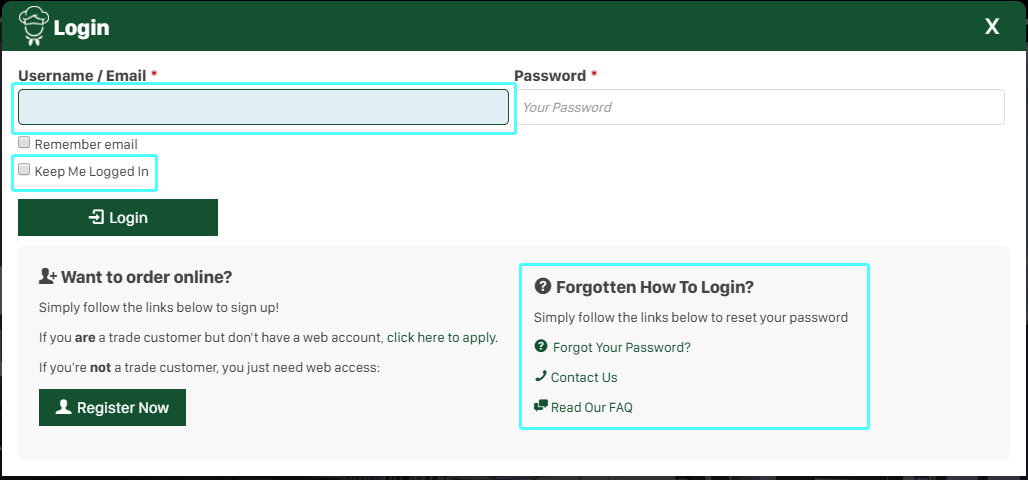Screen dimensions: 1028x480
Task: Go to the Read Our FAQ link
Action: (x=591, y=408)
